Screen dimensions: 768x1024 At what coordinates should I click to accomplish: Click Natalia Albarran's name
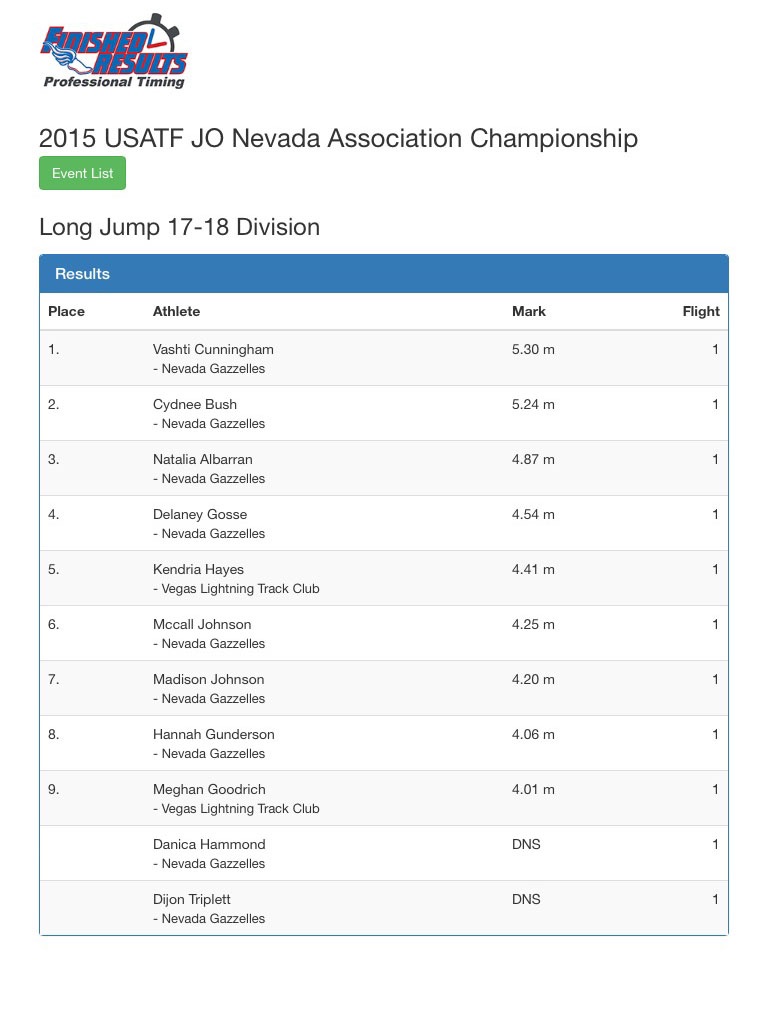click(202, 460)
